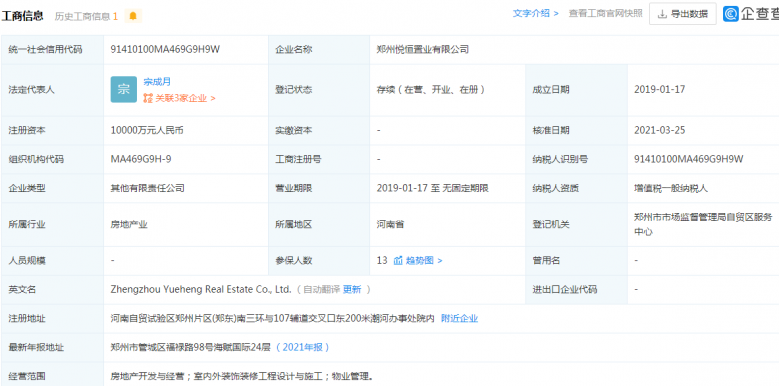Select organization code MA469G9H-9
Screen dimensions: 779x386
[141, 159]
